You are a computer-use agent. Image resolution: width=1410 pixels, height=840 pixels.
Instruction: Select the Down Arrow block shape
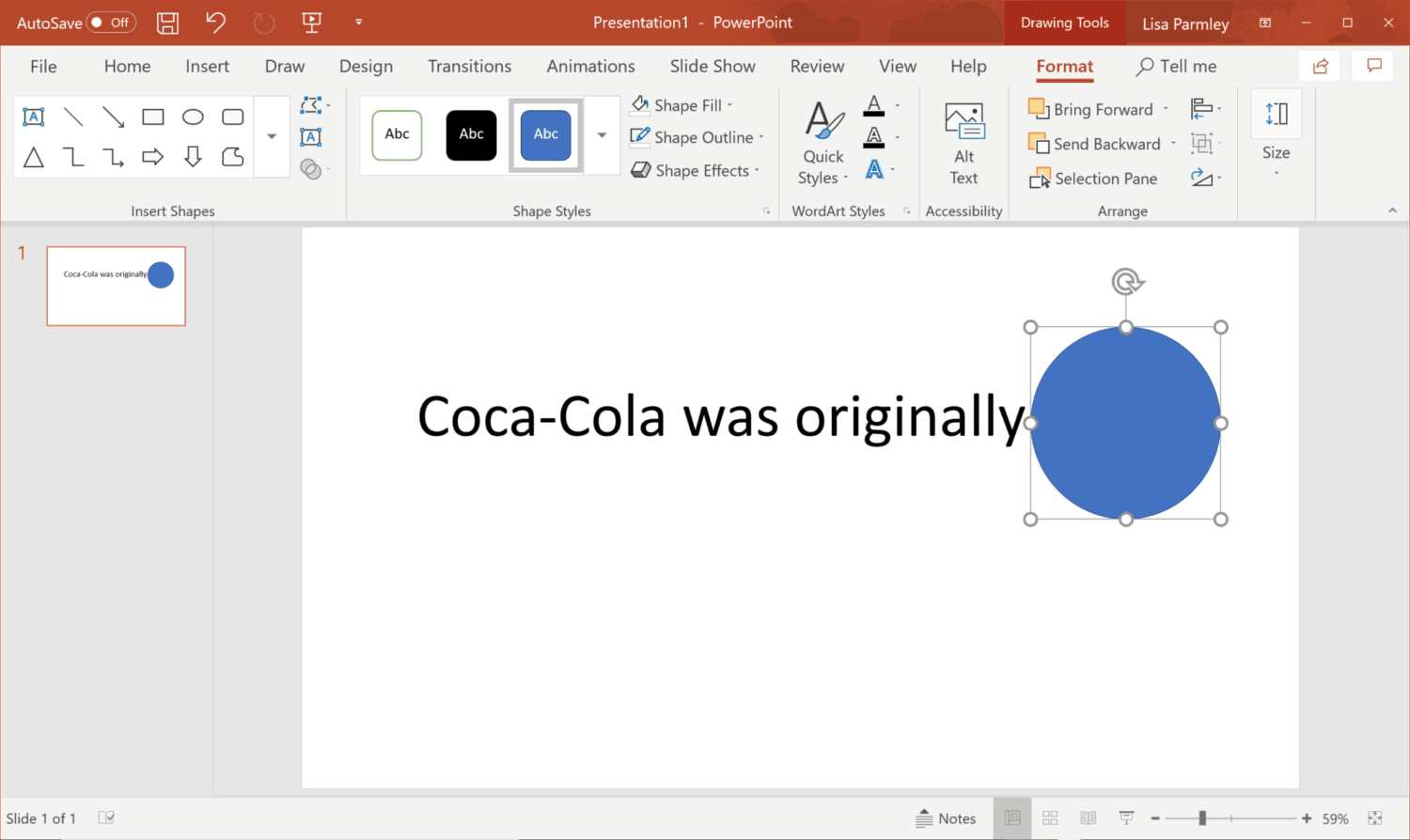click(x=193, y=157)
